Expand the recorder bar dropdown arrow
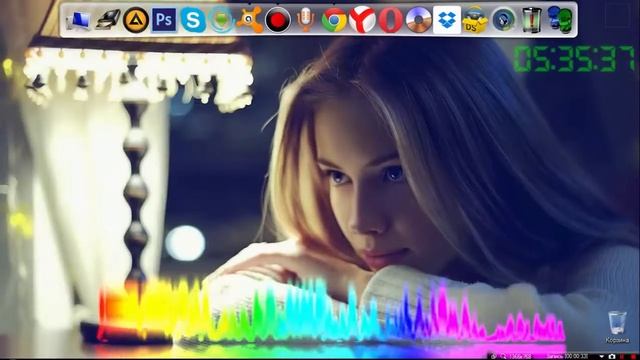Image resolution: width=640 pixels, height=360 pixels. [601, 356]
